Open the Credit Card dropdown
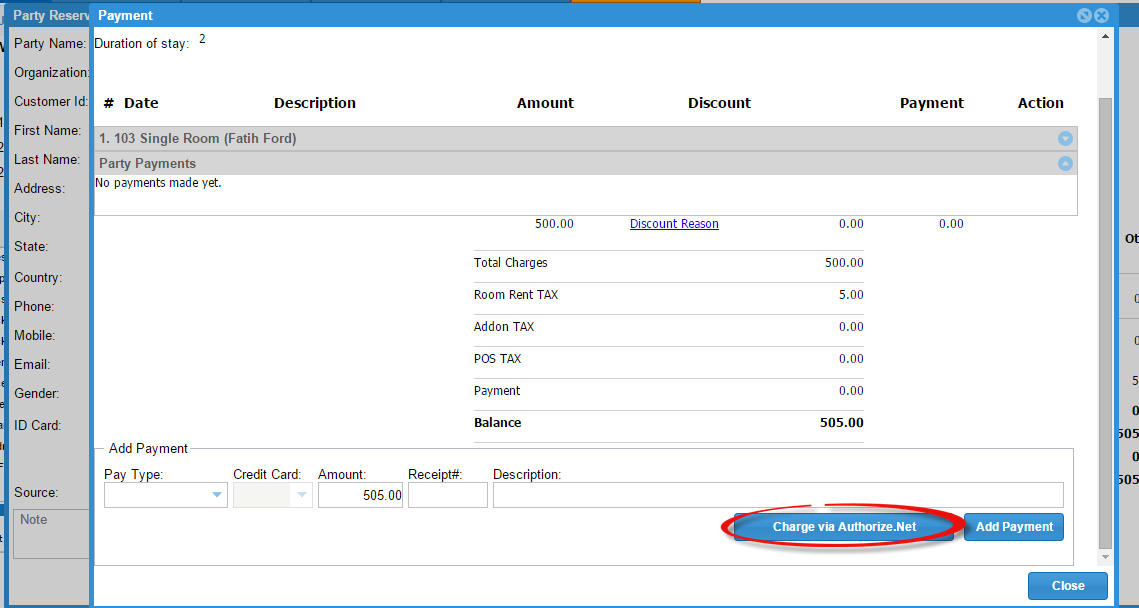 point(272,495)
